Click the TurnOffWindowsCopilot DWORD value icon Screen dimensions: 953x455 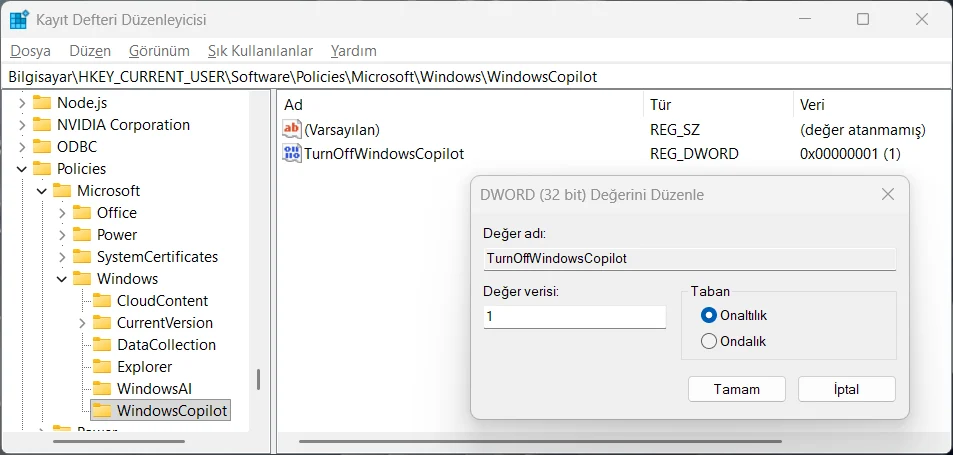[x=292, y=154]
